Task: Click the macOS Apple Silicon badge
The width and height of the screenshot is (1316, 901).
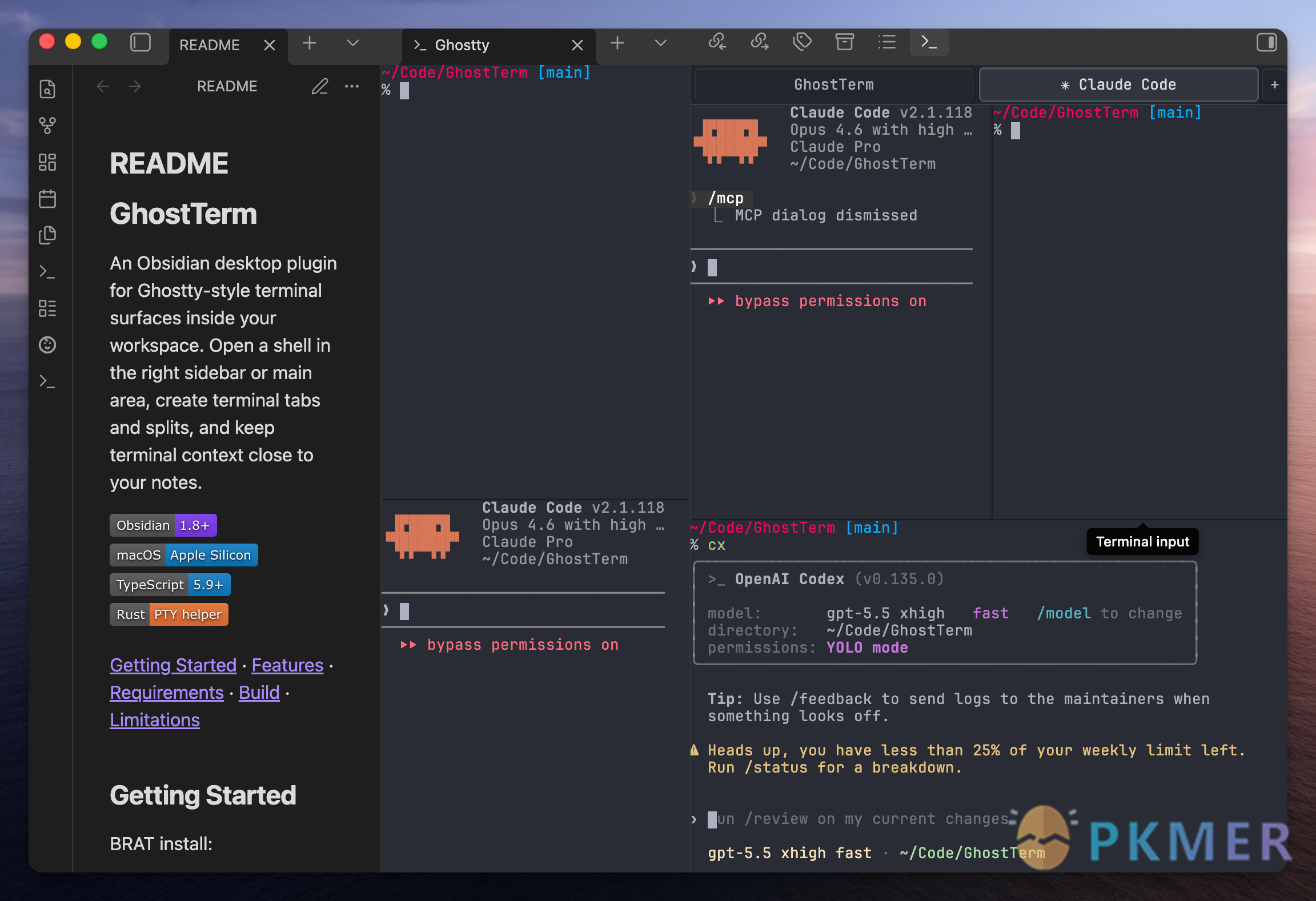Action: (x=184, y=555)
